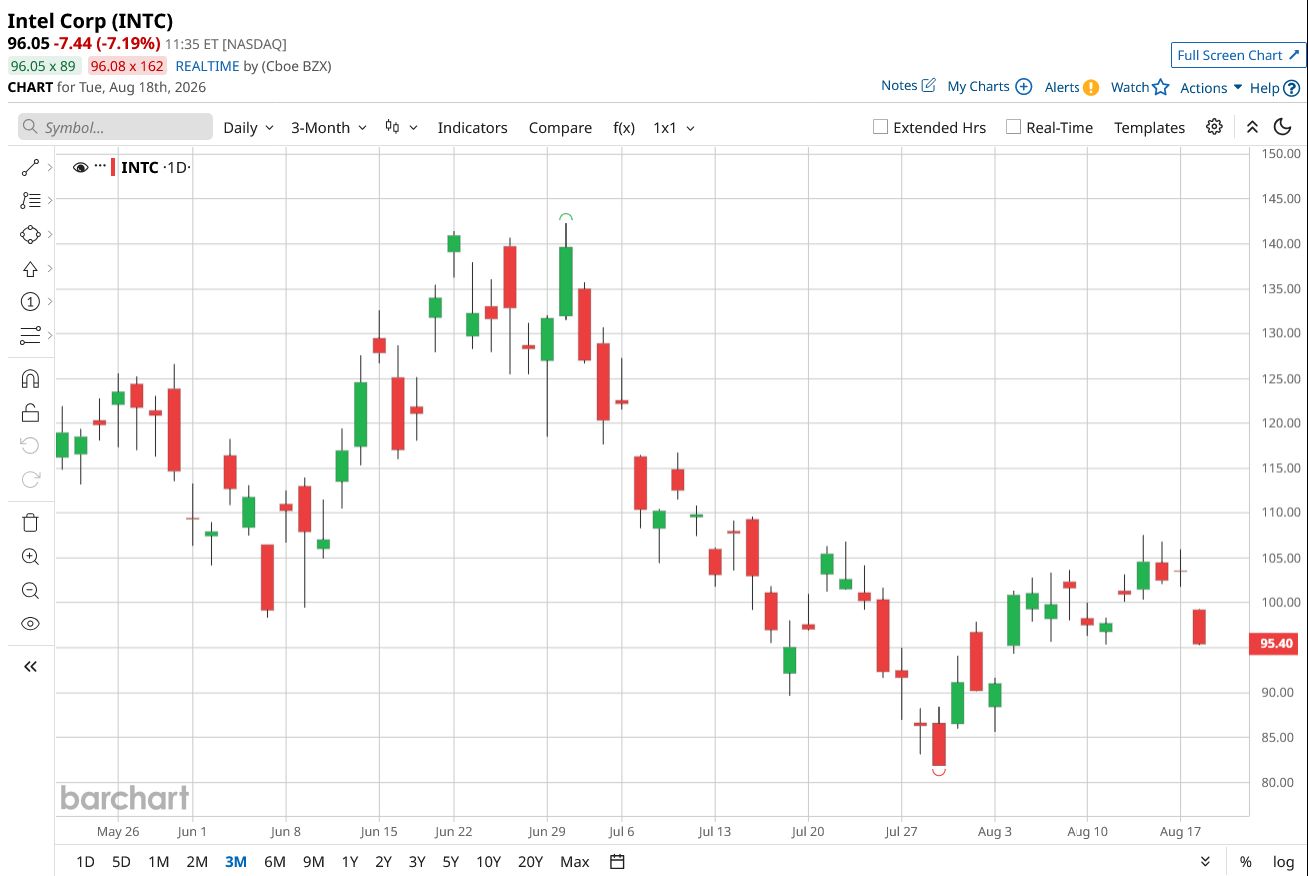The width and height of the screenshot is (1308, 876).
Task: Redo the last drawing action
Action: (30, 479)
